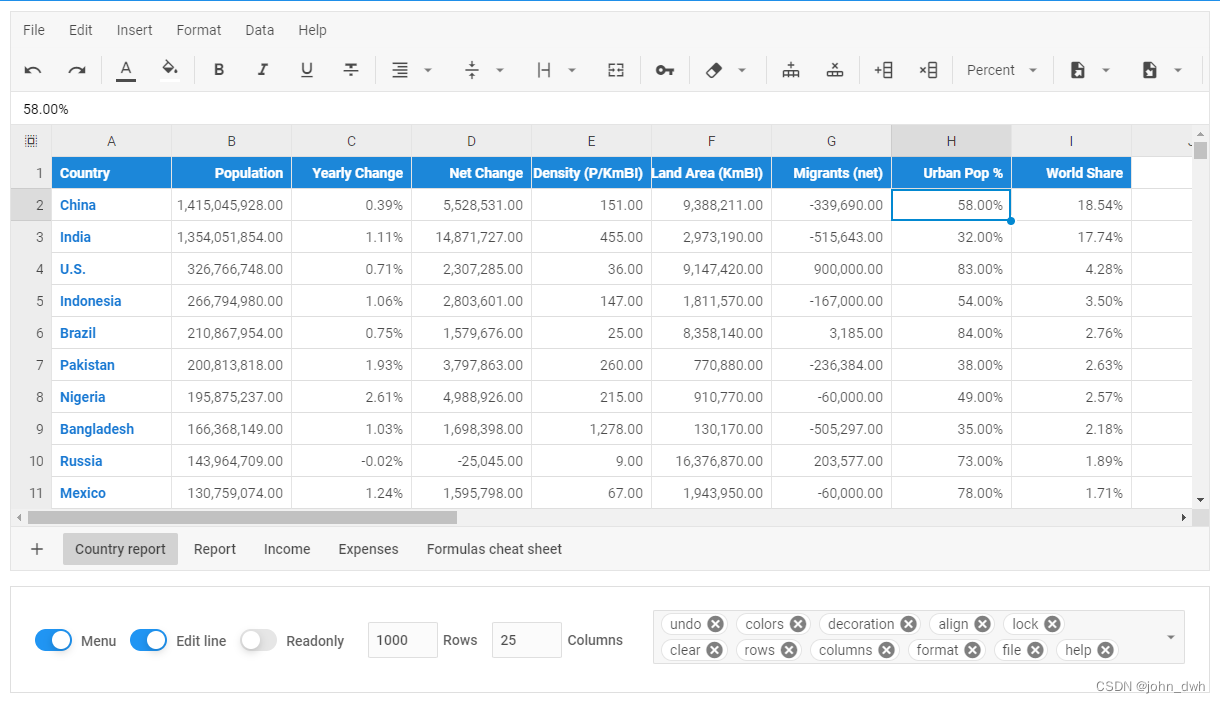Remove the decoration chip
1220x703 pixels.
click(x=908, y=623)
